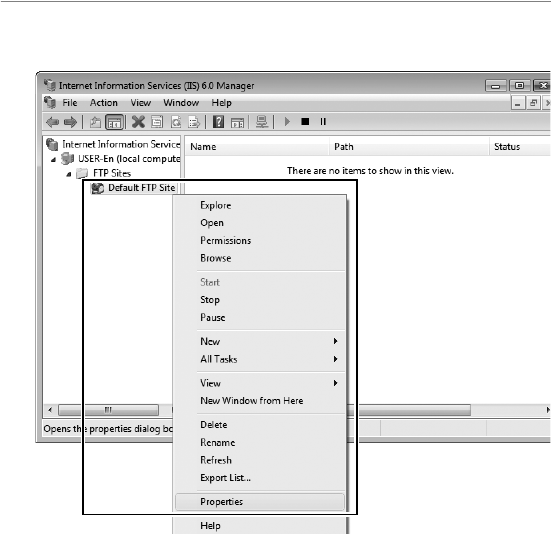Choose Properties from the context menu

[x=260, y=502]
